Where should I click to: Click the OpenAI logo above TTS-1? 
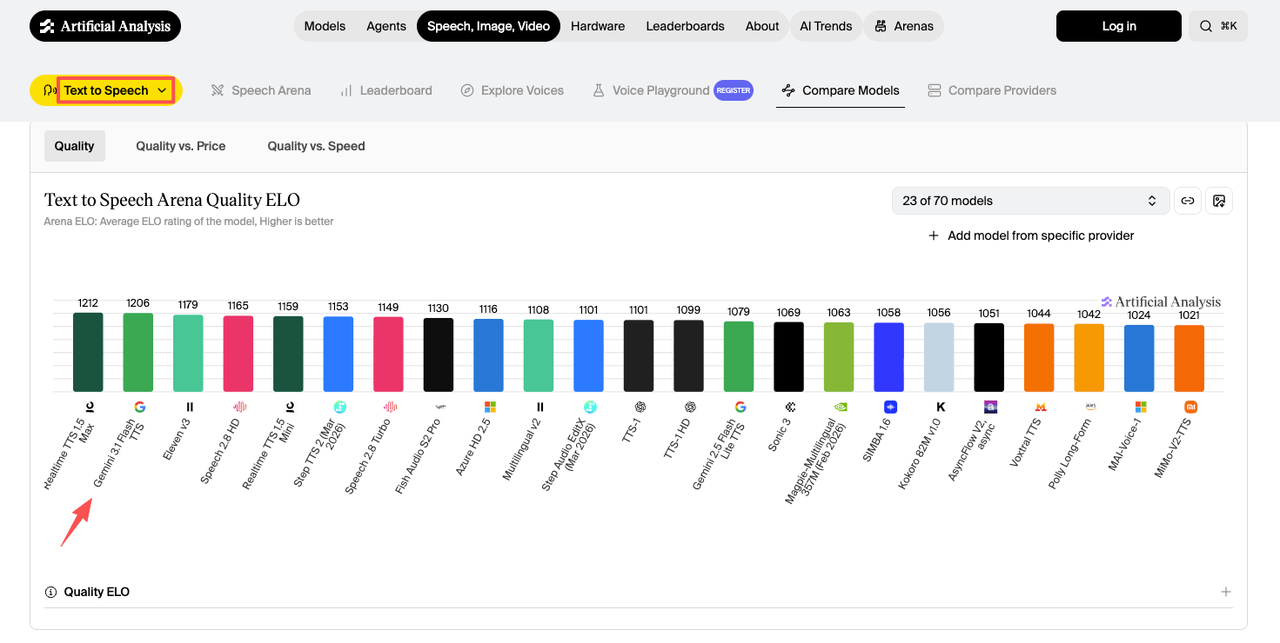click(x=640, y=407)
